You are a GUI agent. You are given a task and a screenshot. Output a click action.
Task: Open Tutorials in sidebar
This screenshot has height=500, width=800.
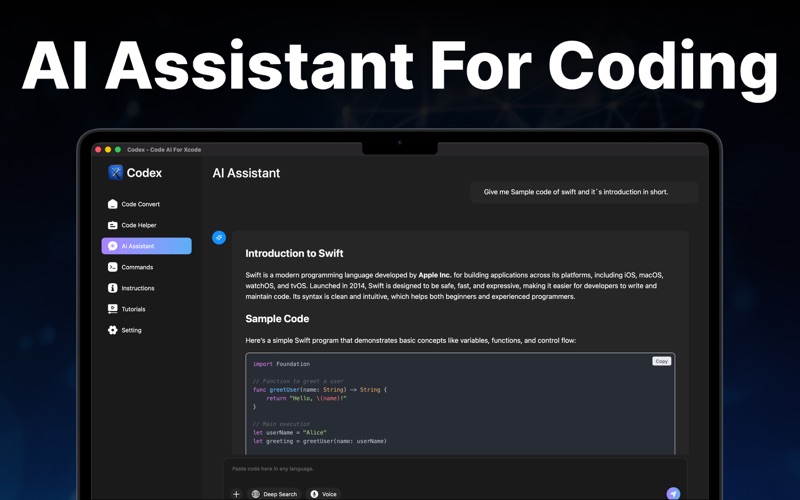pos(127,309)
